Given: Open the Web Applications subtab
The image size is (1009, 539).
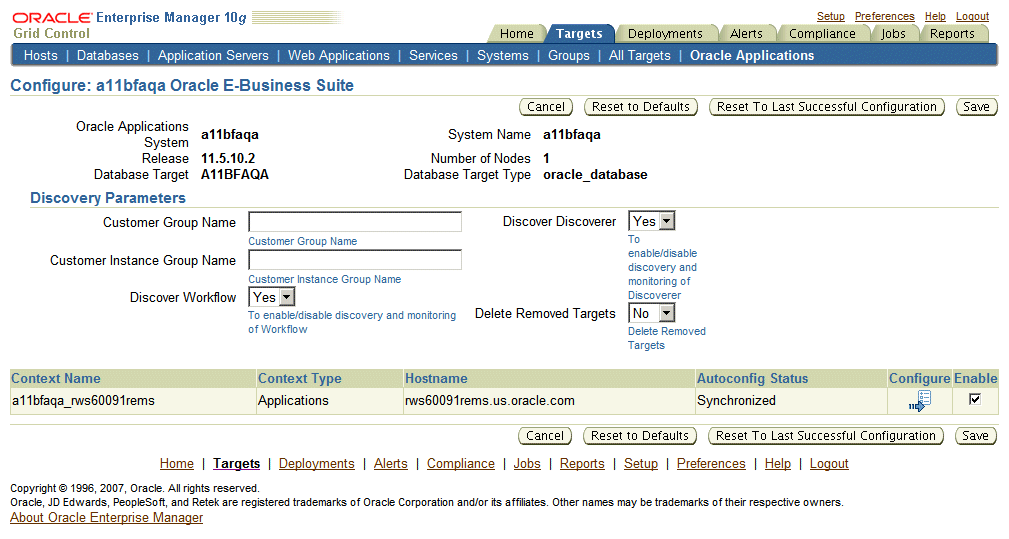Looking at the screenshot, I should click(338, 55).
